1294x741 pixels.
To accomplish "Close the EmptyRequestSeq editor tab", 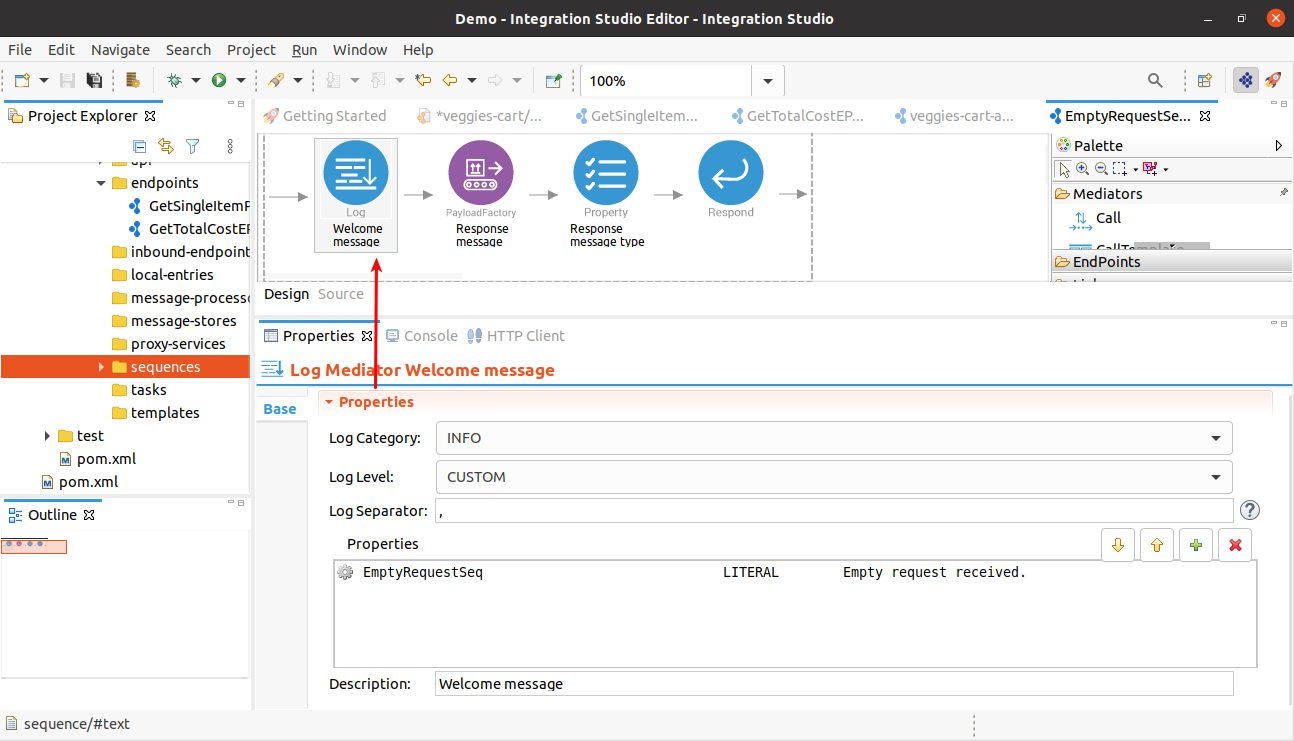I will 1205,116.
